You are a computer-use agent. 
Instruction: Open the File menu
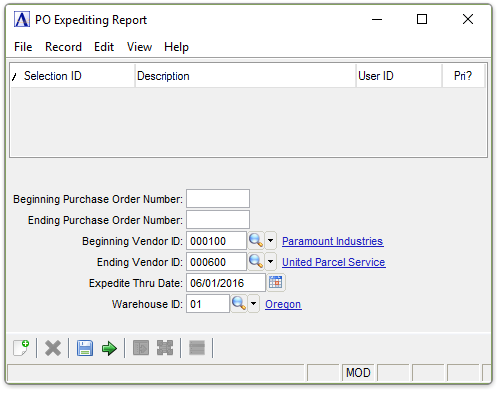(23, 47)
